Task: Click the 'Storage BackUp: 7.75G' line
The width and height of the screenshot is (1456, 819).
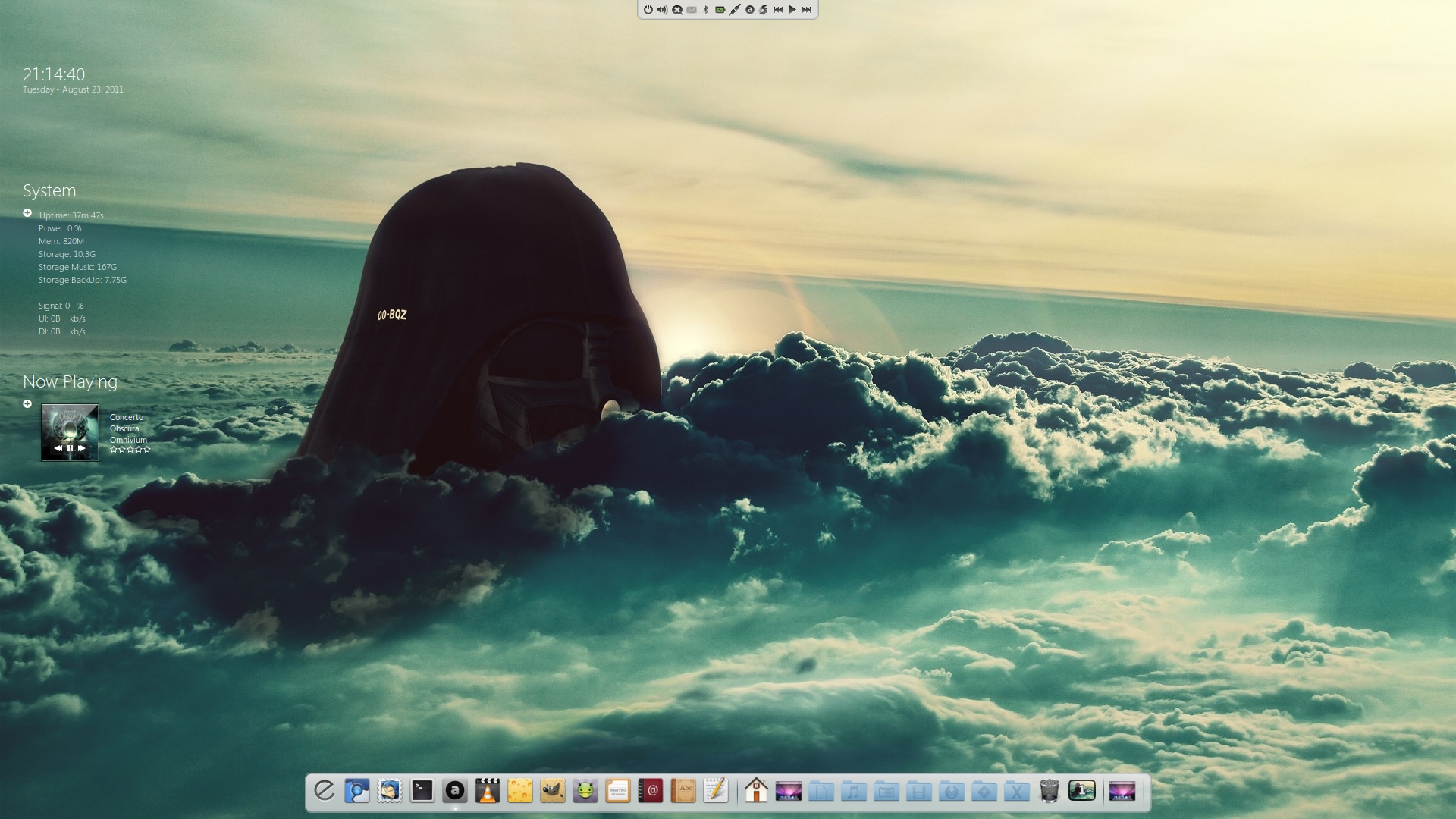Action: tap(83, 280)
